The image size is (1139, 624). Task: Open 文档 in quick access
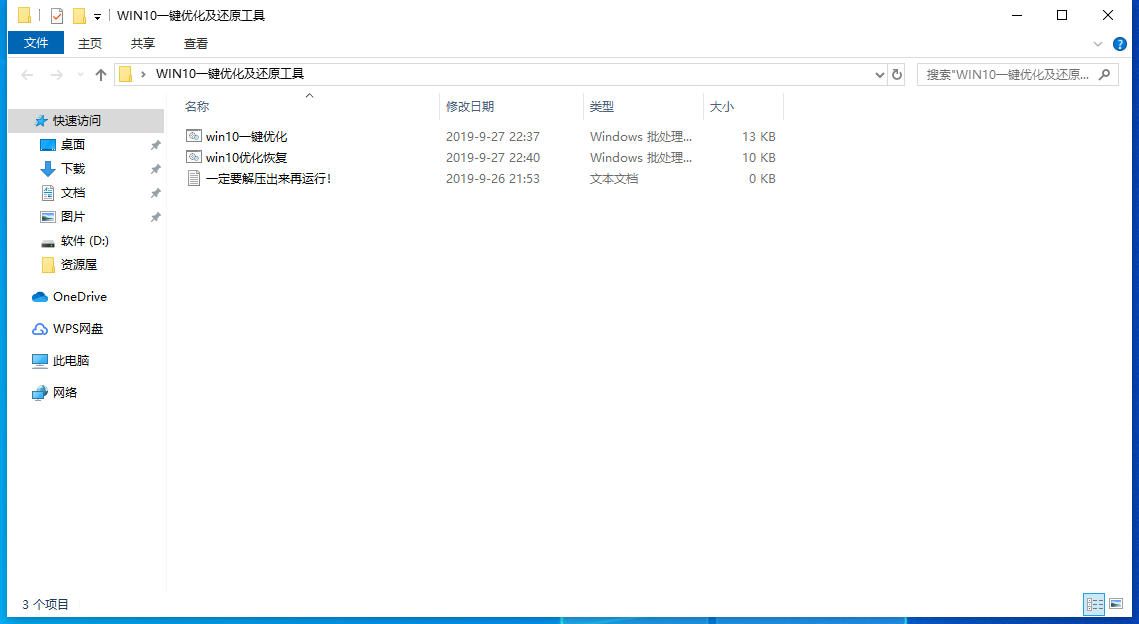73,193
